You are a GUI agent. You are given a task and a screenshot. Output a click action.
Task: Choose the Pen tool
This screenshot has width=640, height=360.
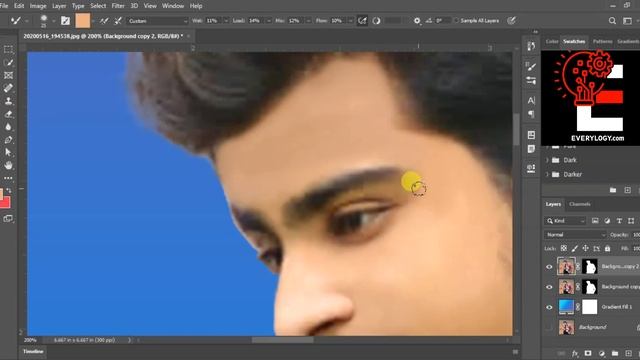[8, 140]
